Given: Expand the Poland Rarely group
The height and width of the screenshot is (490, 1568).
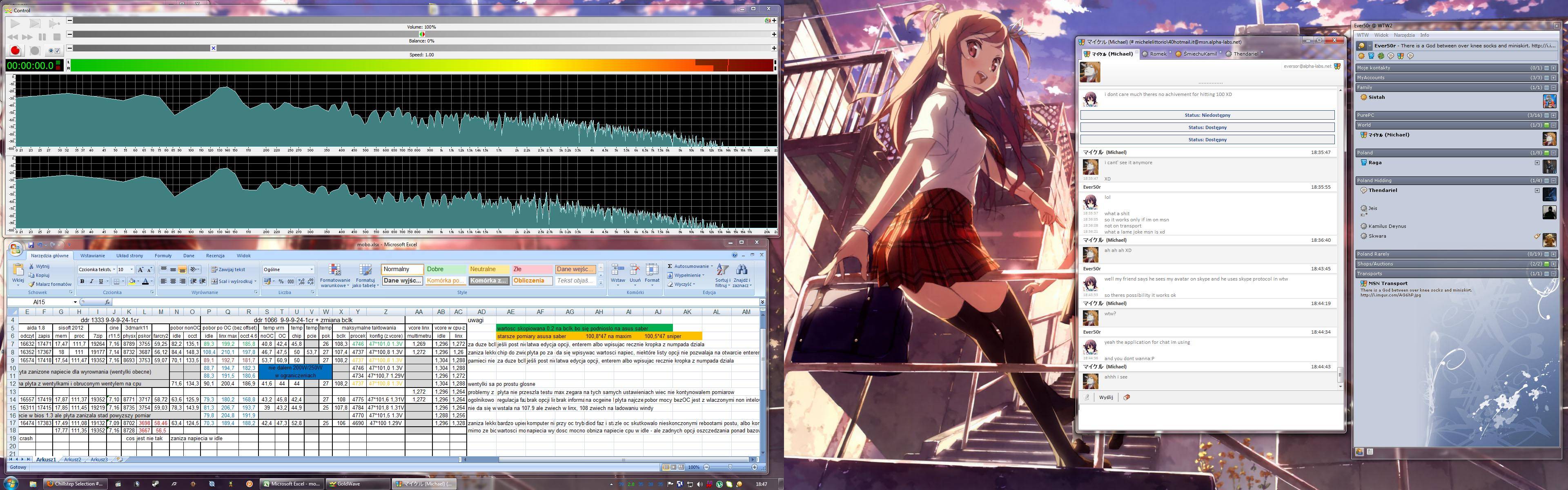Looking at the screenshot, I should [x=1553, y=254].
